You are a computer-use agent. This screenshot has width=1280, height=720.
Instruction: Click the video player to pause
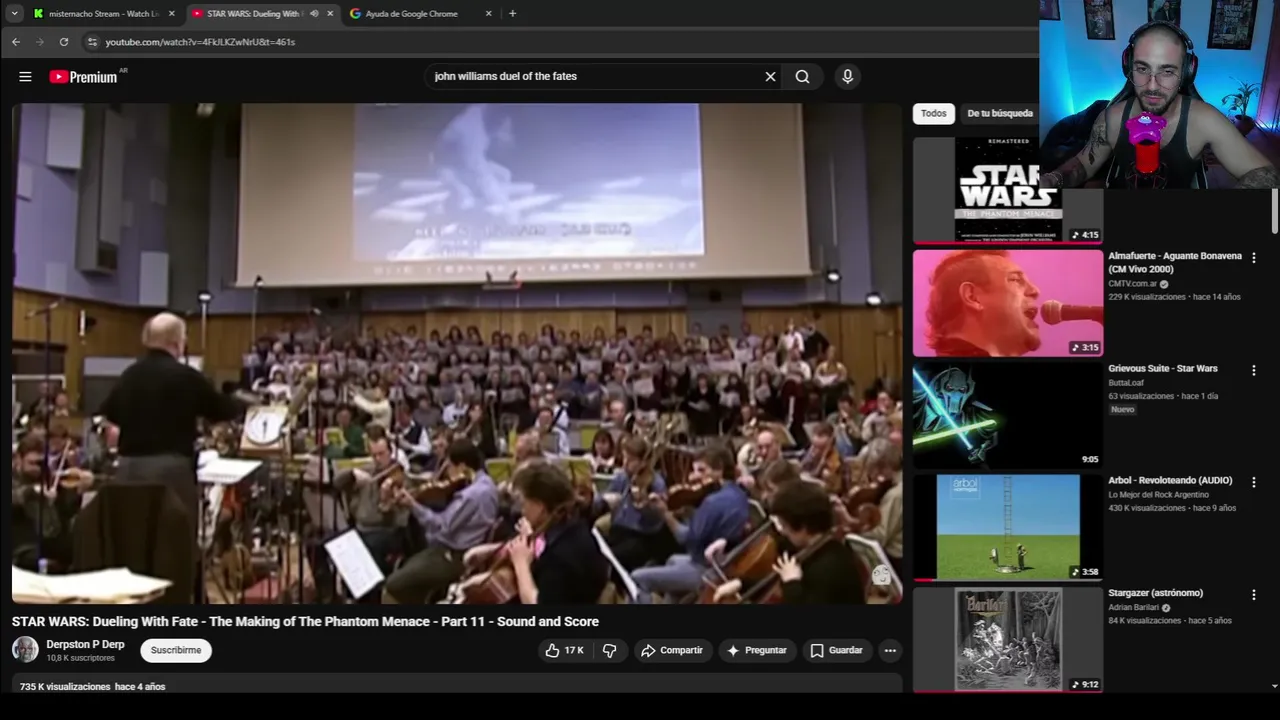tap(457, 353)
